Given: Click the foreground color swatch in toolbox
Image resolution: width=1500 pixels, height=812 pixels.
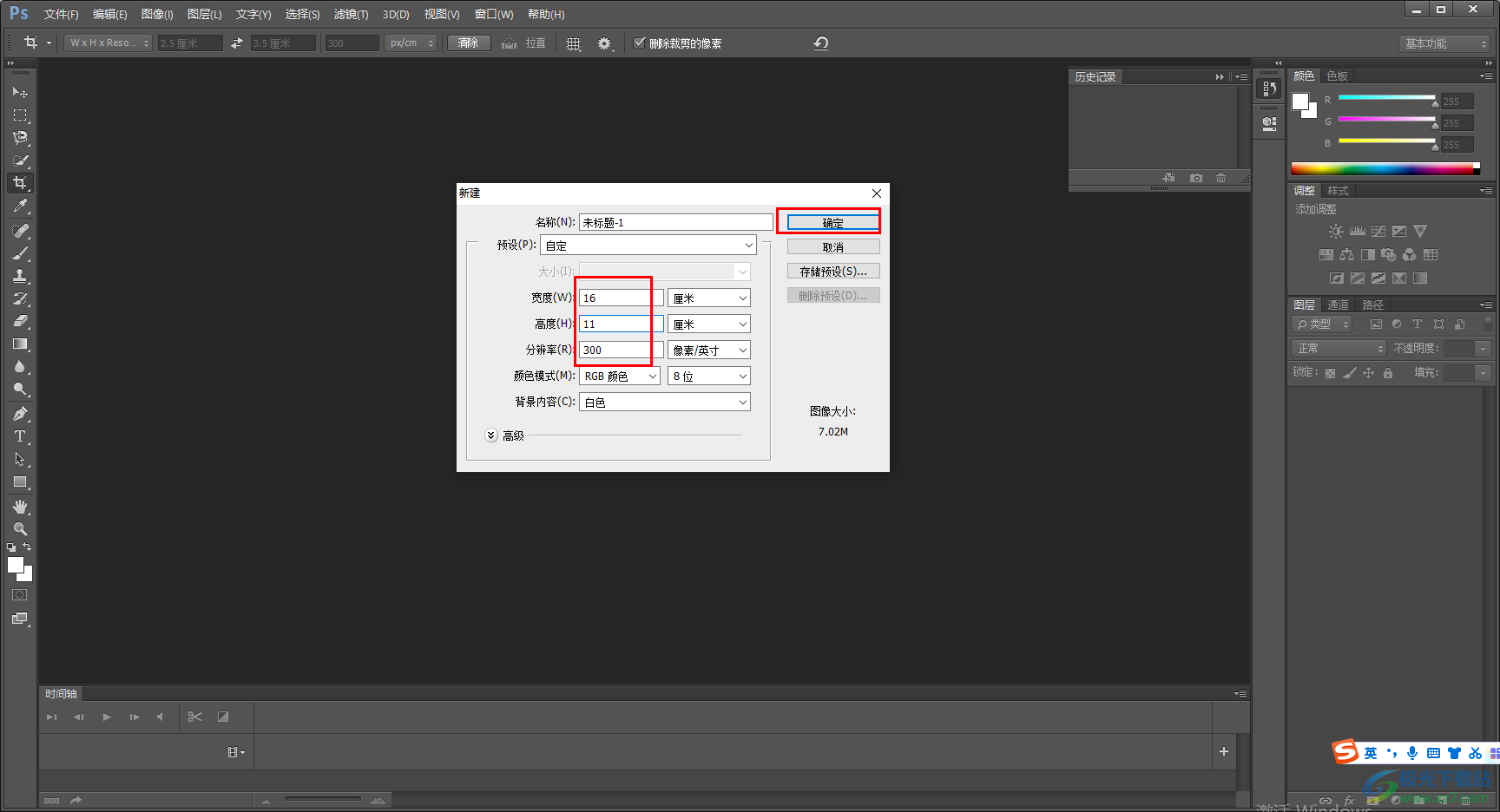Looking at the screenshot, I should pyautogui.click(x=16, y=565).
